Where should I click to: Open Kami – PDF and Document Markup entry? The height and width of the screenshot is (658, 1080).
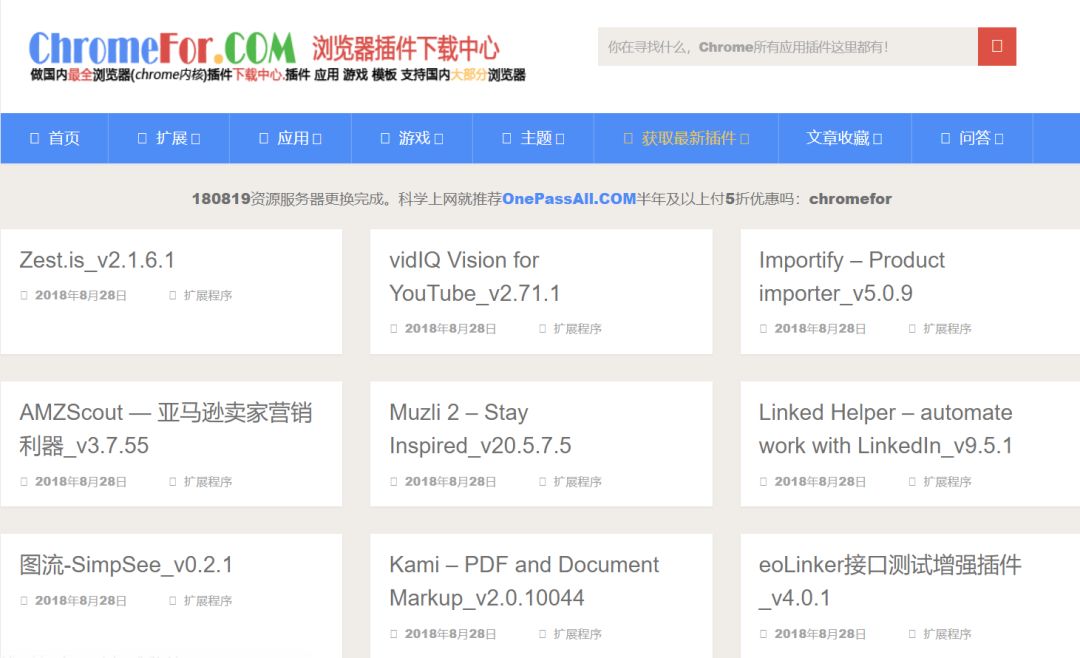pyautogui.click(x=524, y=582)
